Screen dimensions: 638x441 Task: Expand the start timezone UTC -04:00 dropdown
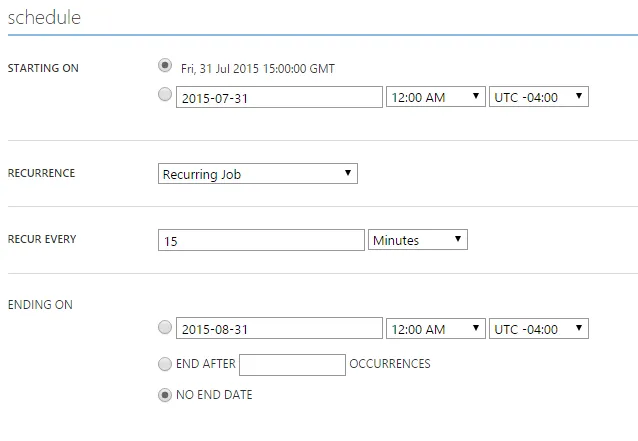click(539, 97)
